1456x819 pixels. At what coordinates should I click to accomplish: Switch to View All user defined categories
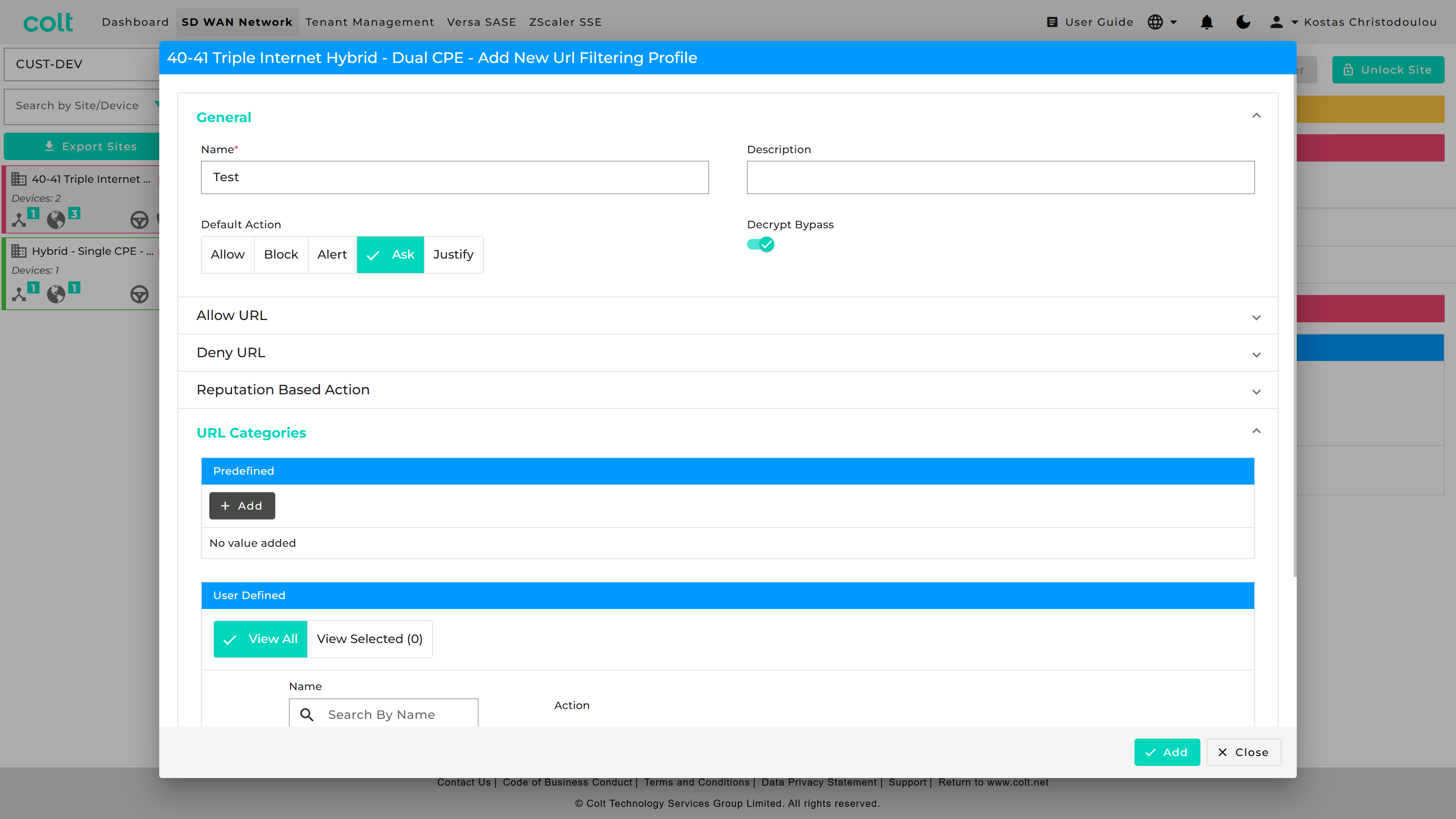(x=260, y=639)
